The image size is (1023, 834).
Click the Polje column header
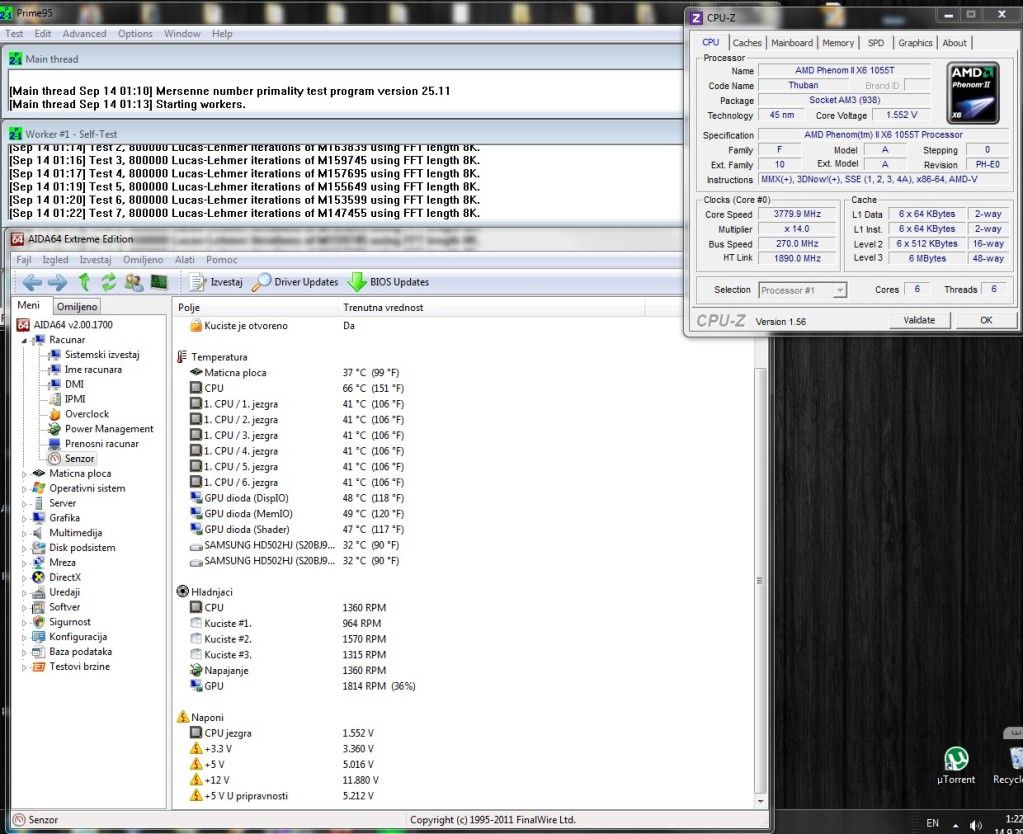(256, 307)
